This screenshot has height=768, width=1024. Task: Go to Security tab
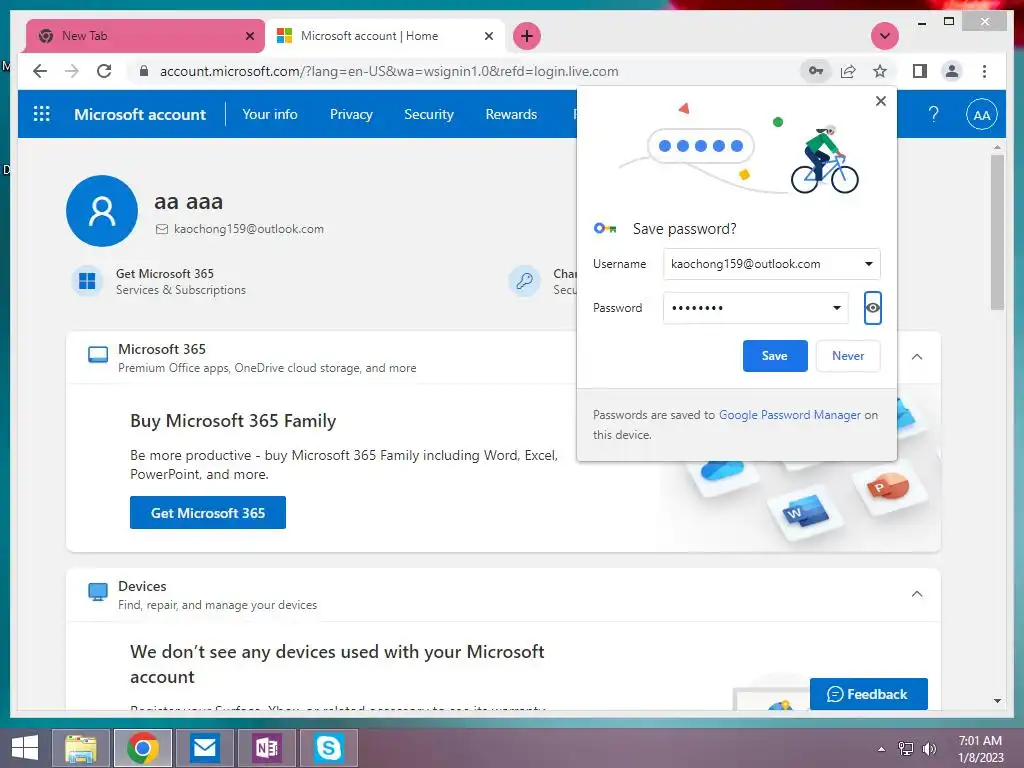pyautogui.click(x=429, y=114)
